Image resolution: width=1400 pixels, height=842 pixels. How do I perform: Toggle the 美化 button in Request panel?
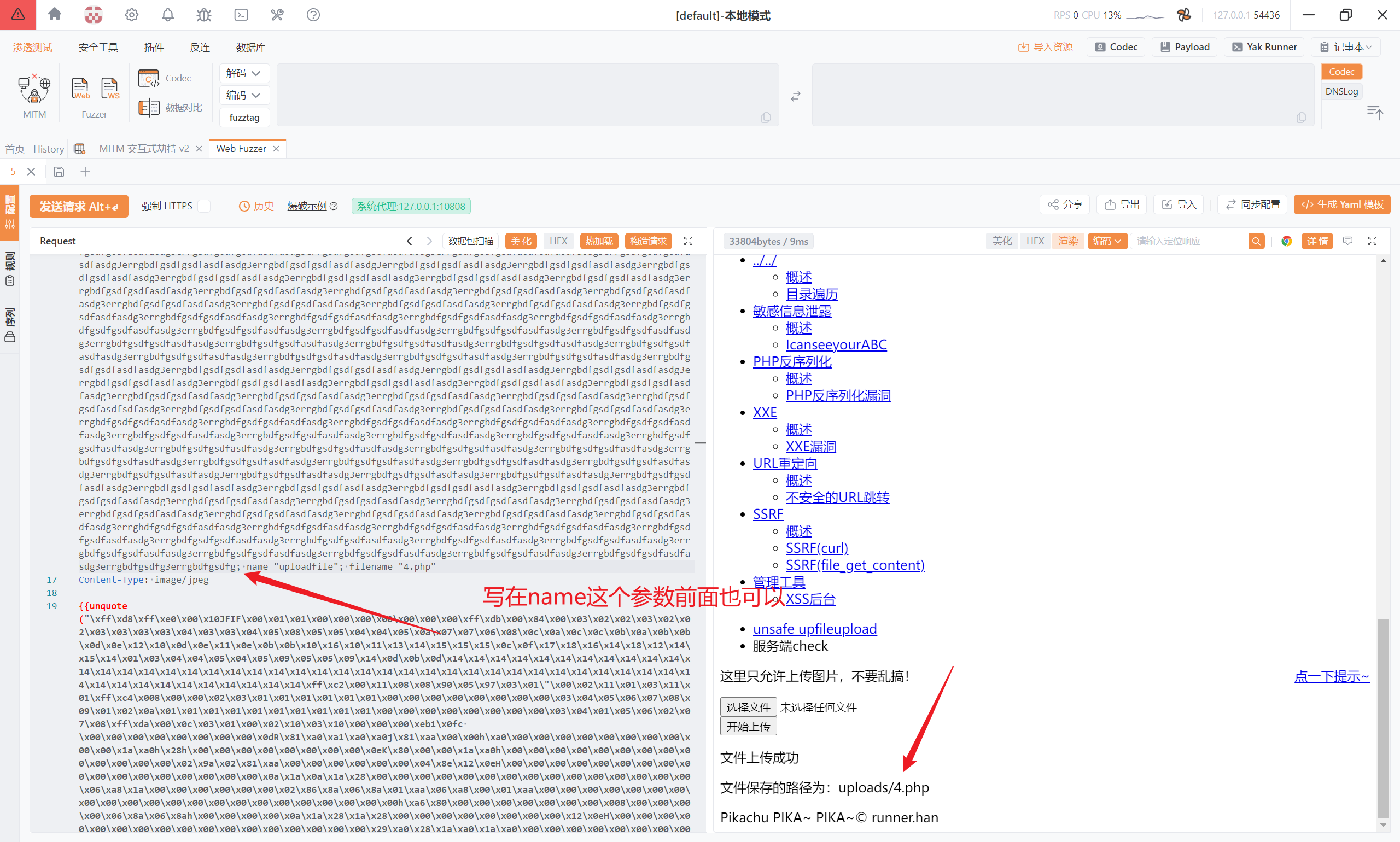[521, 241]
